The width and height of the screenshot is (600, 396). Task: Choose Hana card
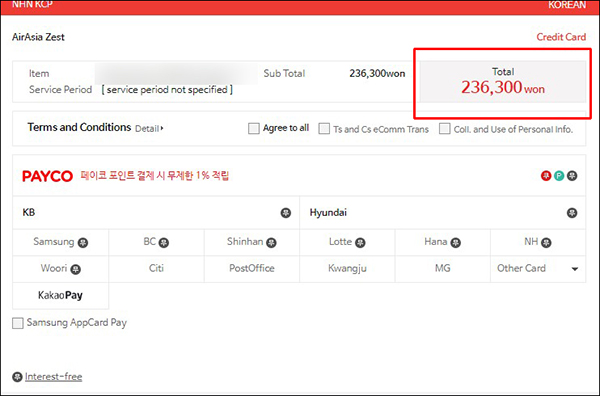point(442,242)
